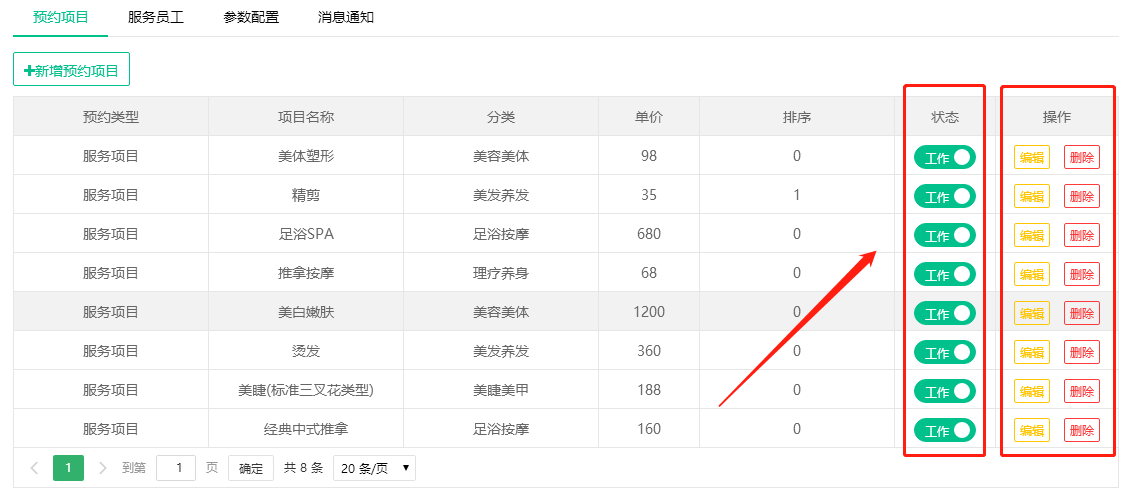Edit the 足浴SPA row

point(1032,235)
